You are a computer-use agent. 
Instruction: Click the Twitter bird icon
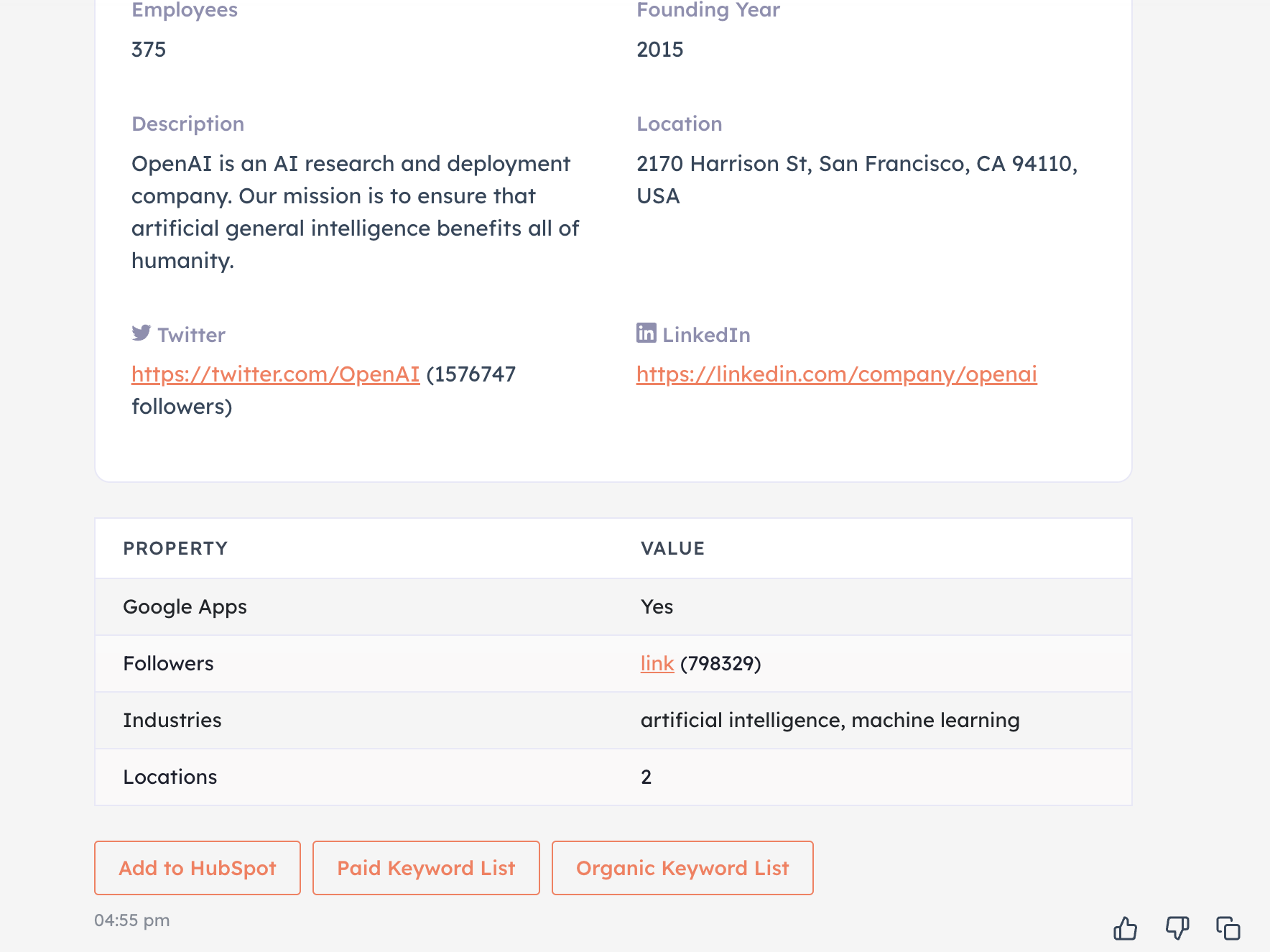[x=142, y=333]
